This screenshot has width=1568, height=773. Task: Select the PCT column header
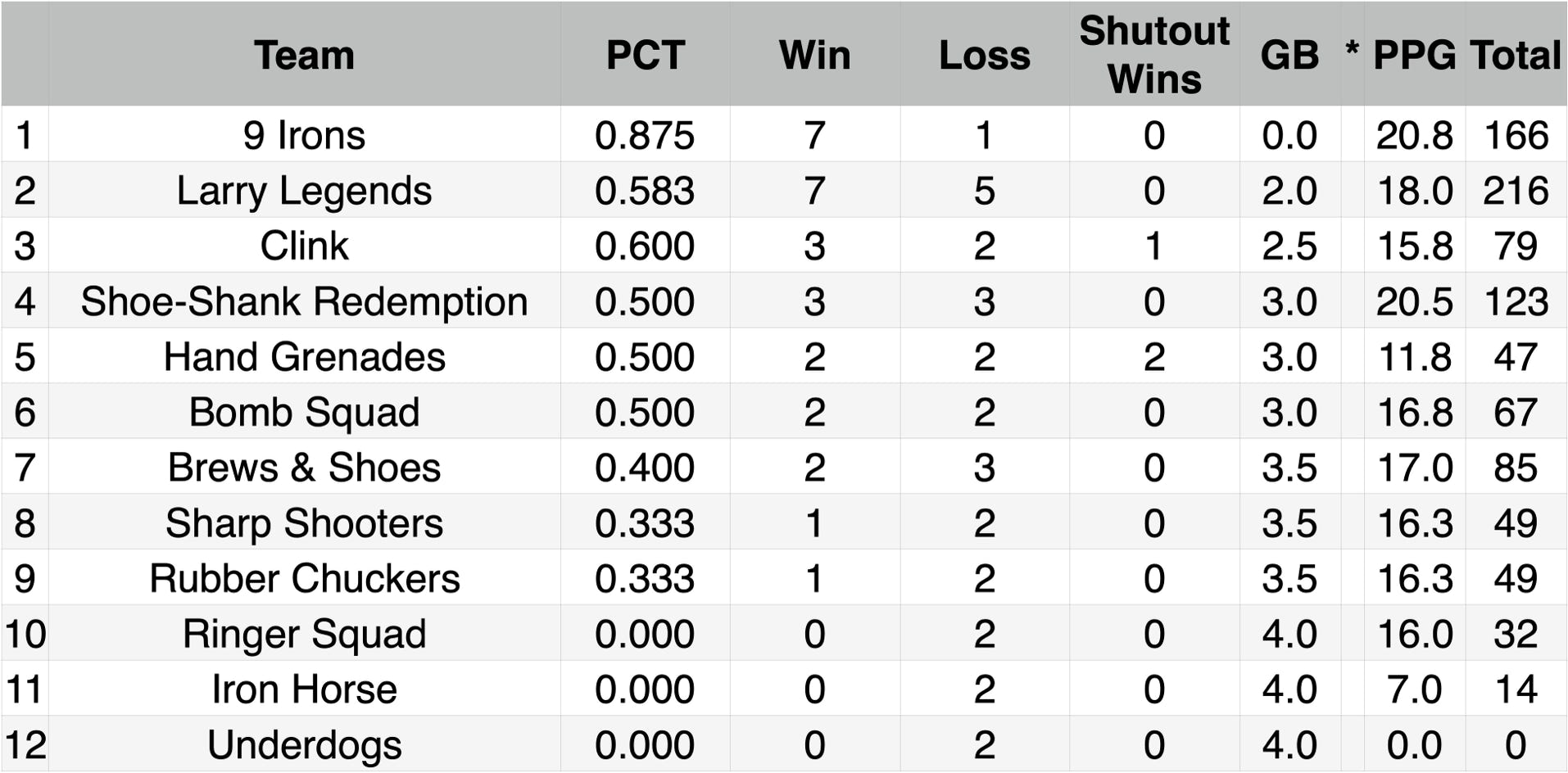[x=645, y=56]
